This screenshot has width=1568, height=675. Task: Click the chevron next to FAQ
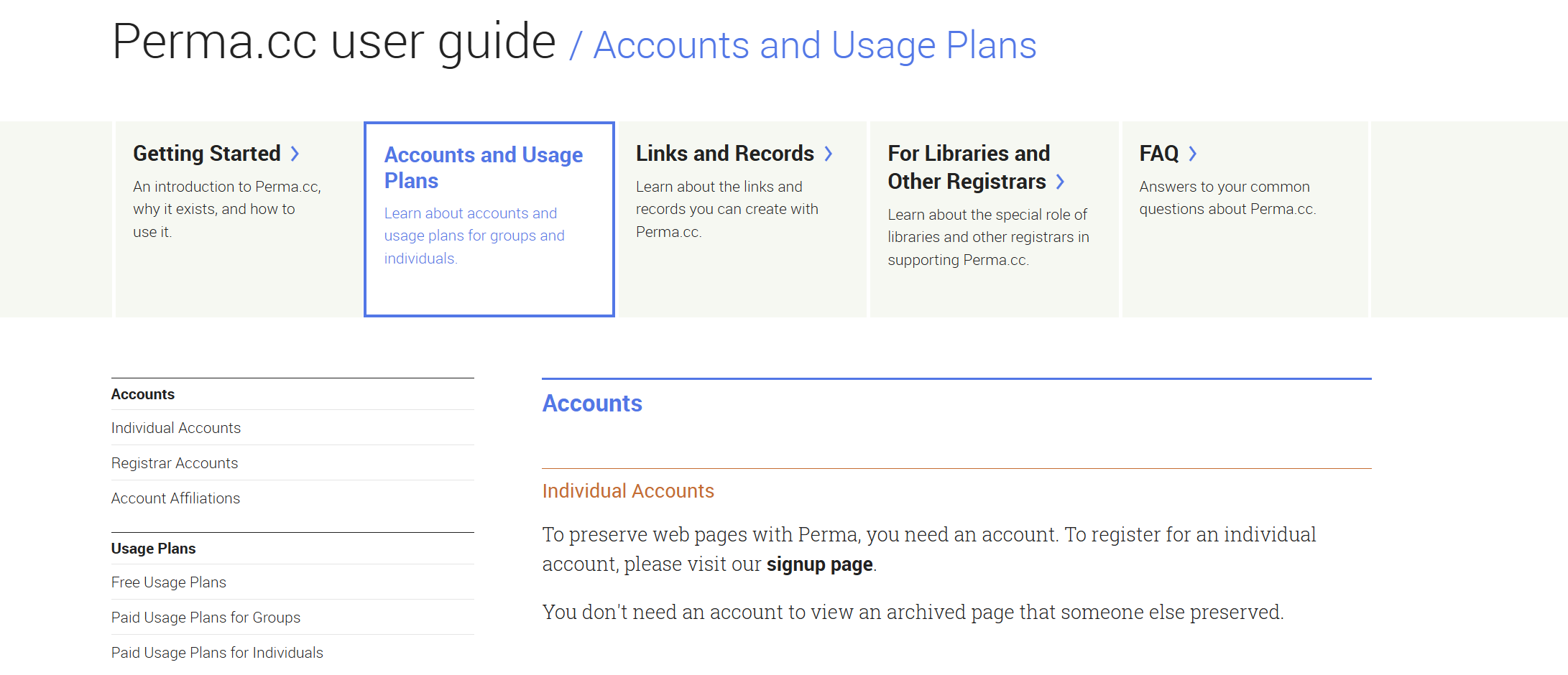[x=1193, y=154]
